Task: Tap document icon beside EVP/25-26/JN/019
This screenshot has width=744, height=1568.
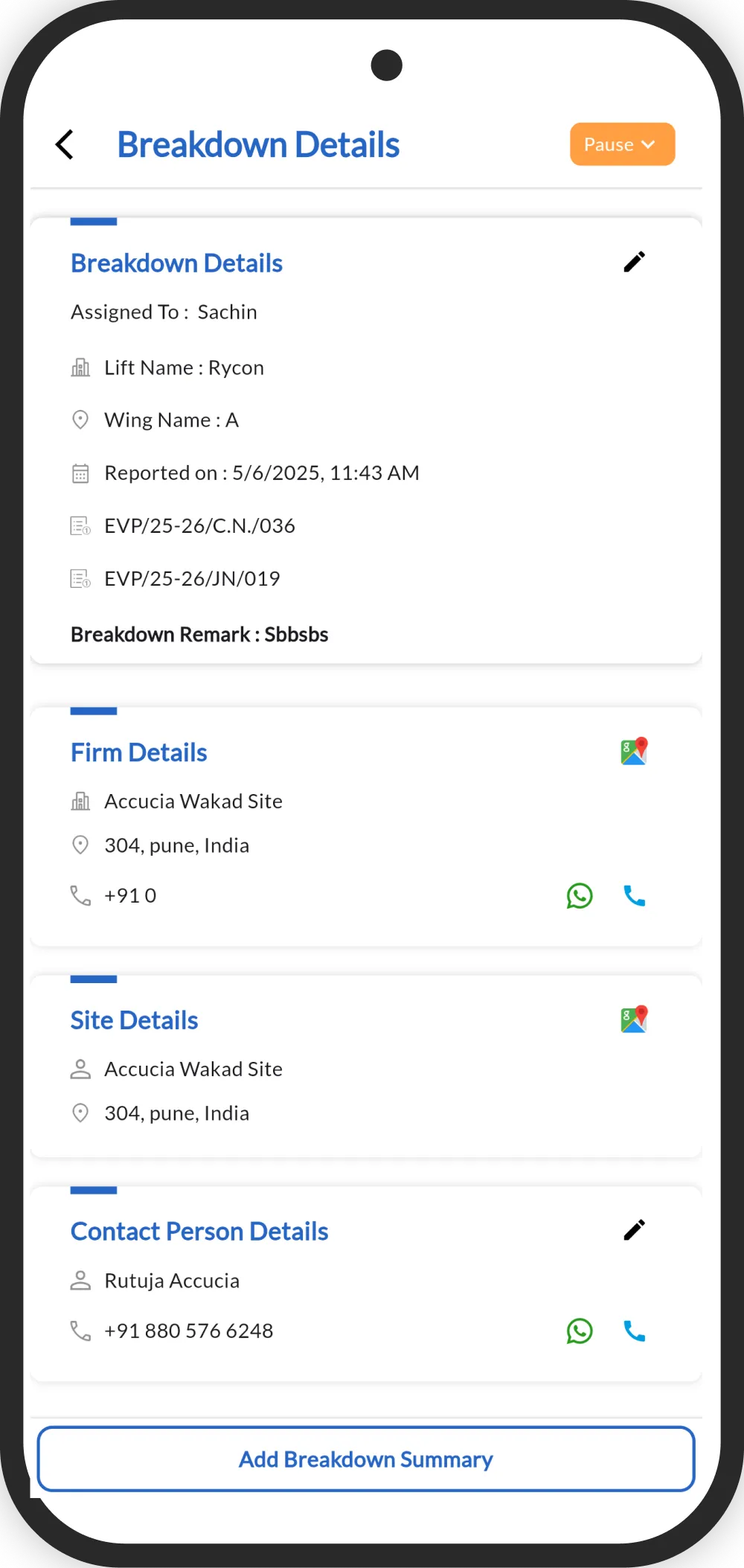Action: point(80,578)
